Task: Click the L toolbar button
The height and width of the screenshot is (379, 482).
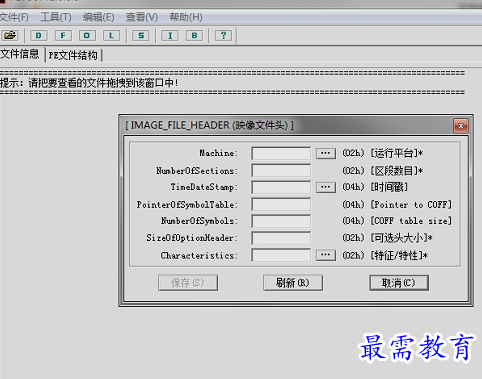Action: point(111,35)
